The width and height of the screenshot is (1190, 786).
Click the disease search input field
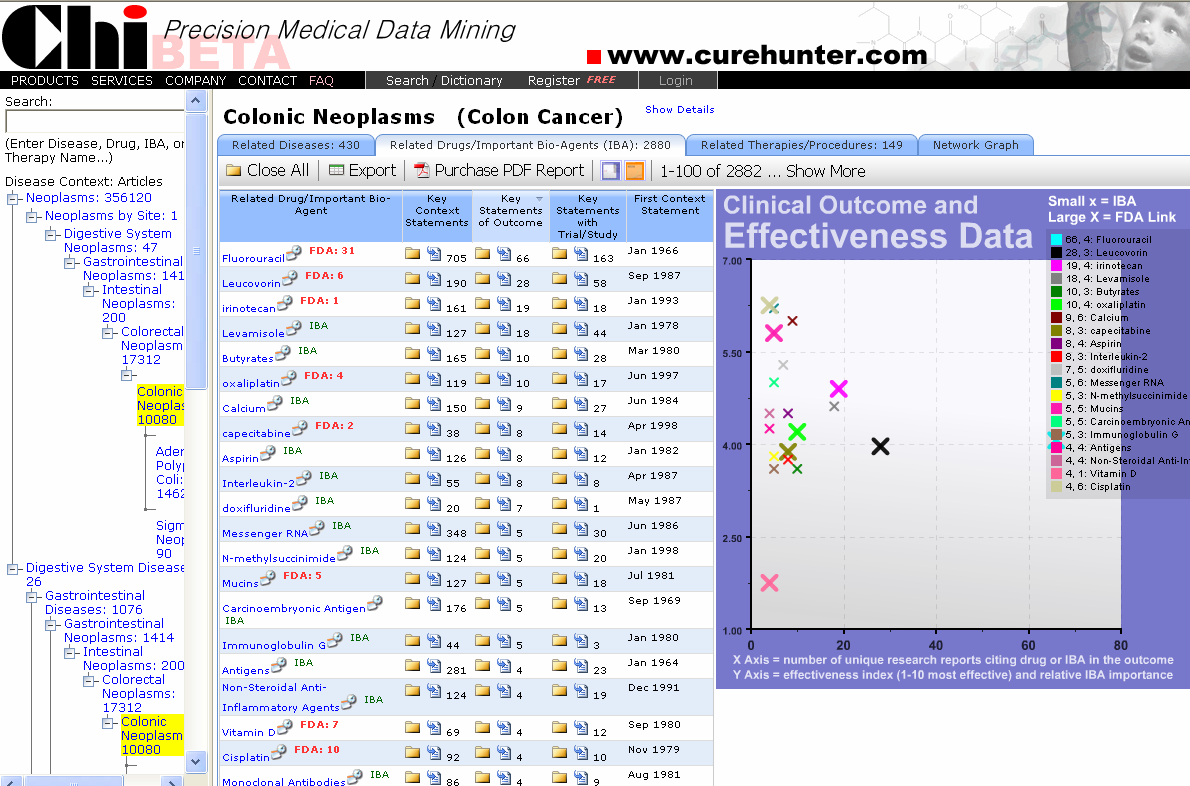(x=94, y=122)
